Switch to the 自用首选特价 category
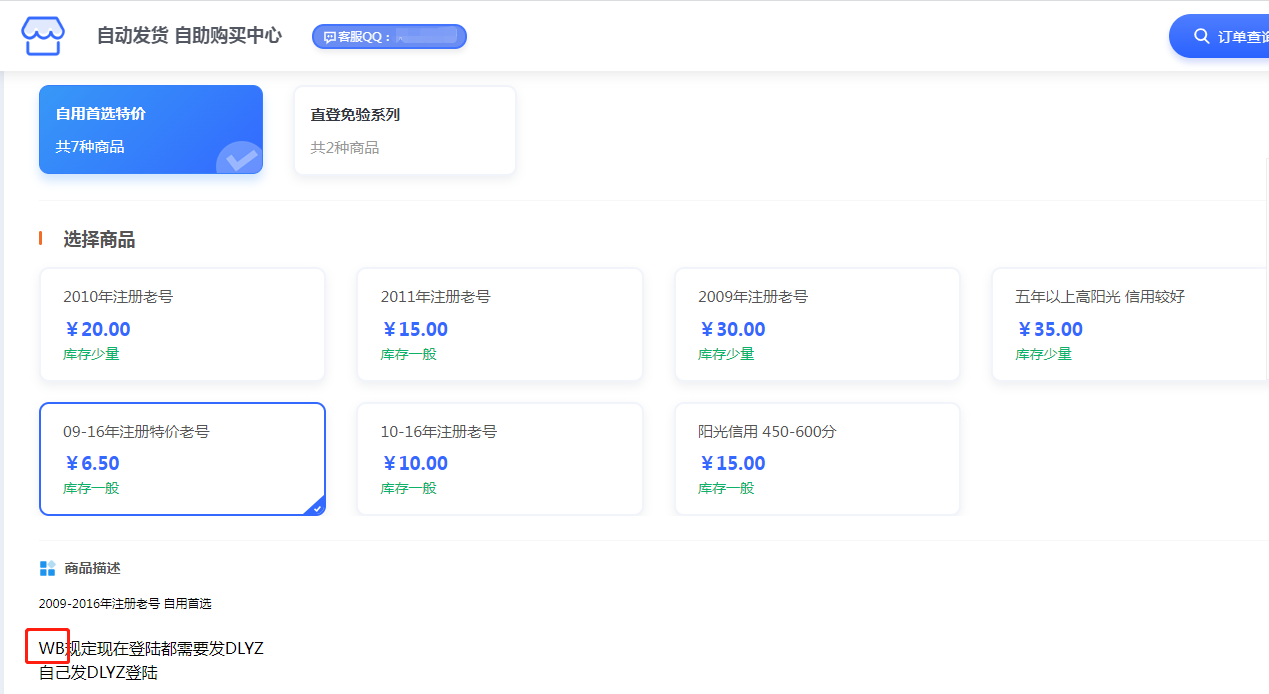The width and height of the screenshot is (1269, 694). tap(151, 129)
